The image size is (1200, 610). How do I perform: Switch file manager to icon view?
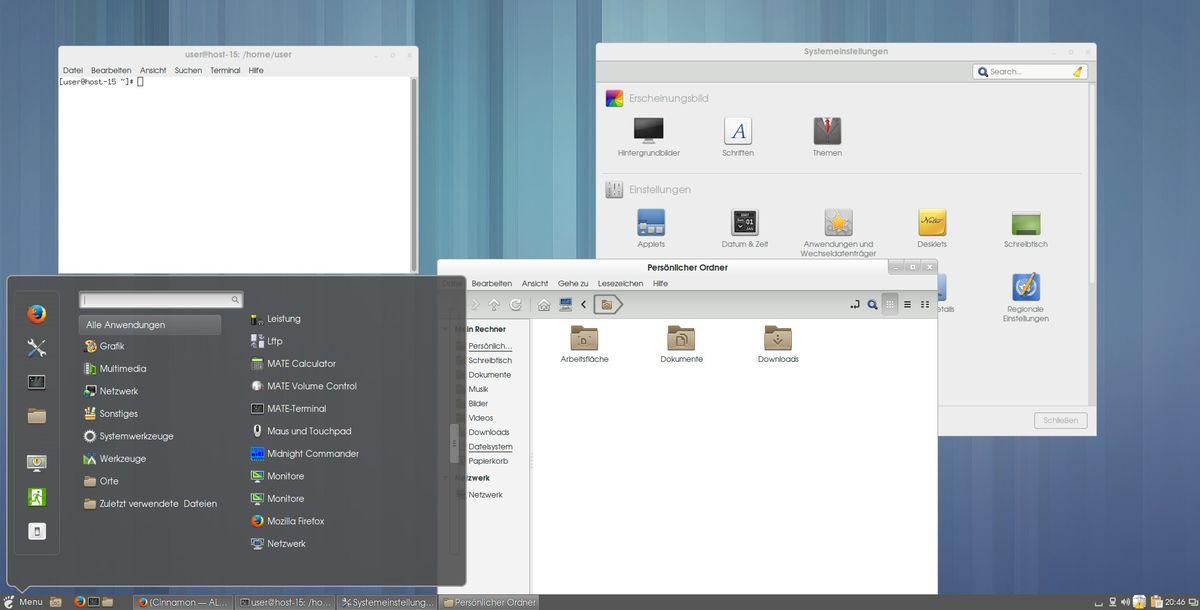coord(890,304)
